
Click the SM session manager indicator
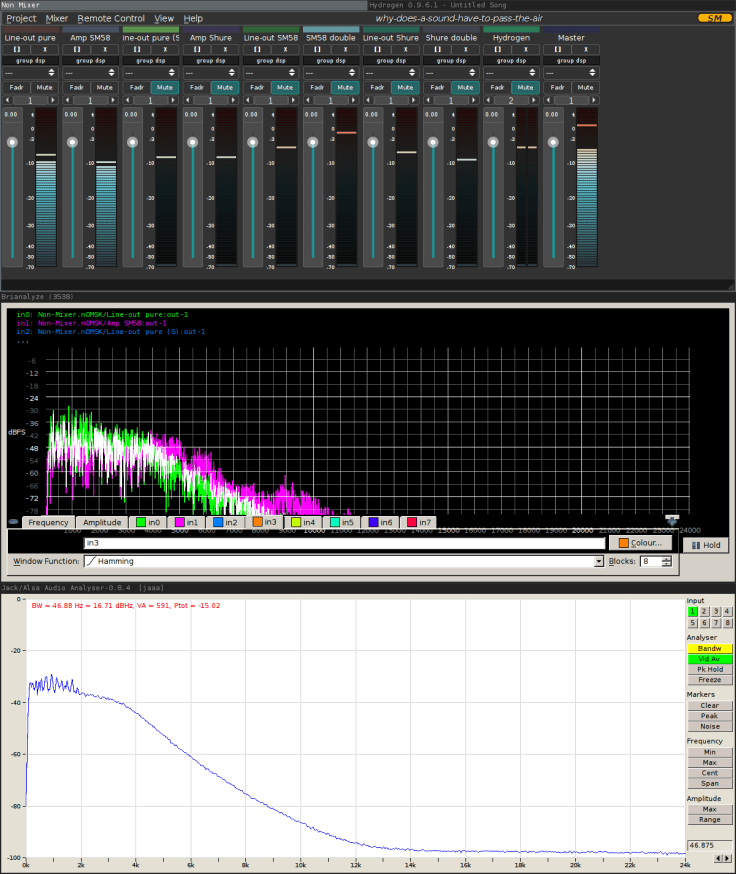point(713,18)
